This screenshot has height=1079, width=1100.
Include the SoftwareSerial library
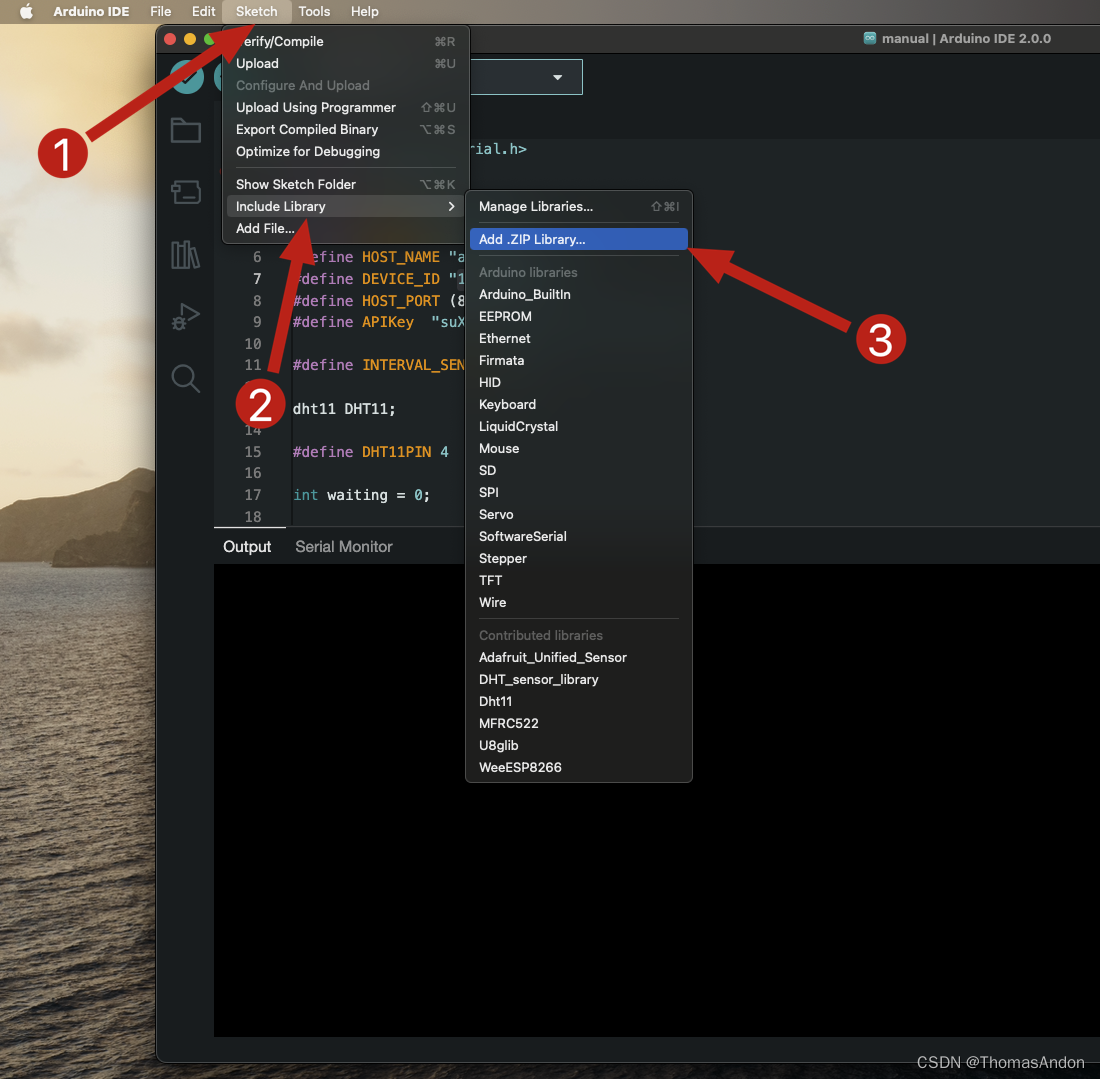(579, 537)
